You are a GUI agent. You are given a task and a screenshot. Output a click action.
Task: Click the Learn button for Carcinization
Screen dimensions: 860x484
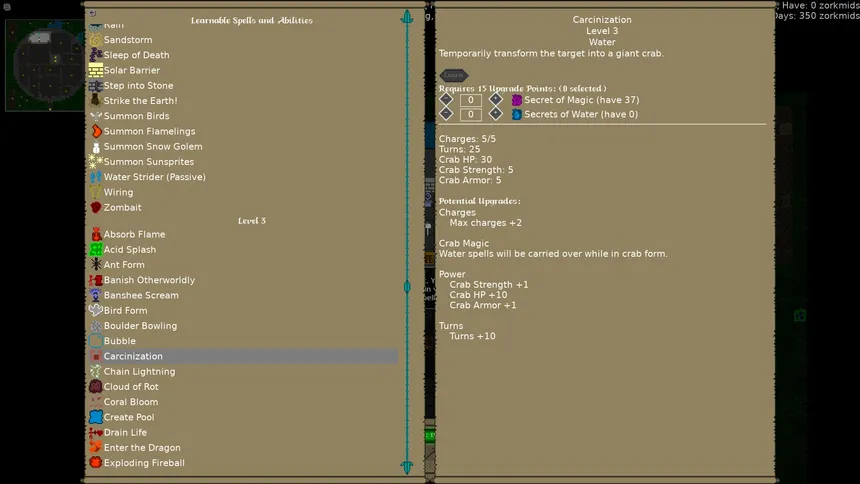454,75
